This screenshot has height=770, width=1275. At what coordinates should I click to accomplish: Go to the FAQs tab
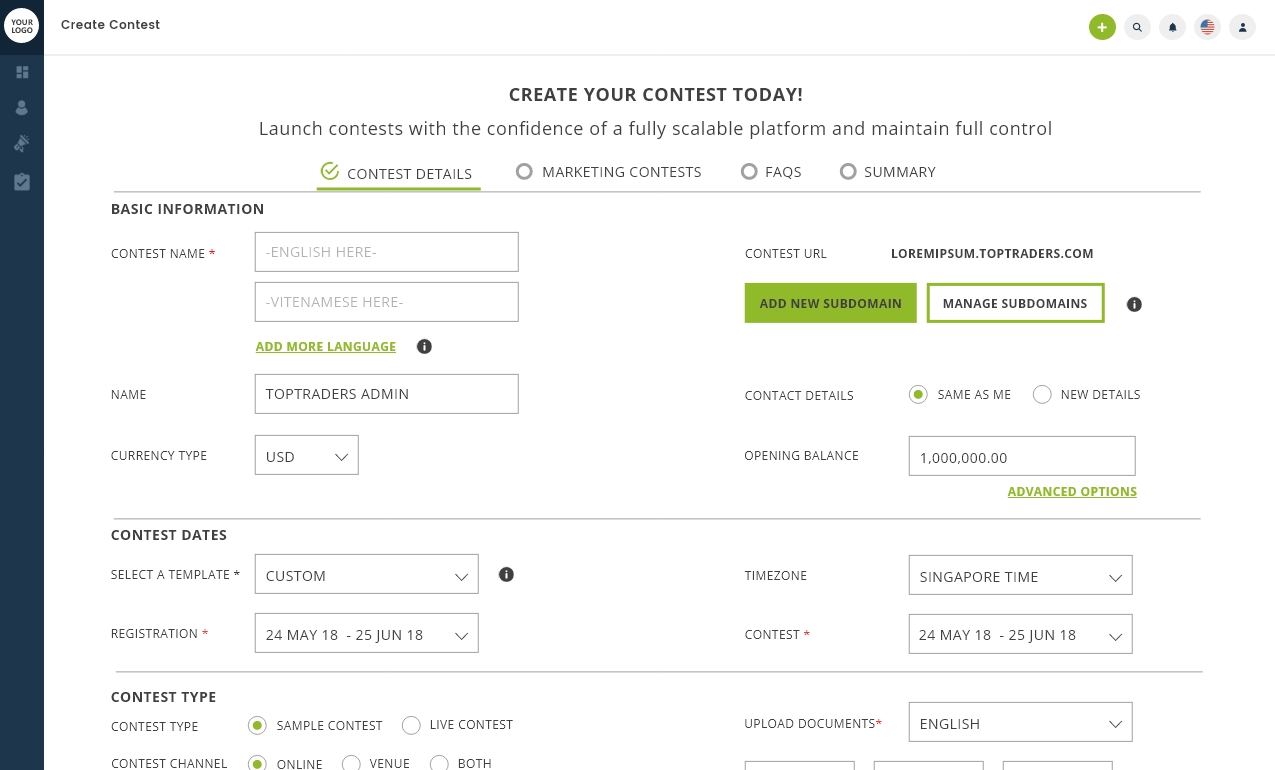[x=771, y=172]
